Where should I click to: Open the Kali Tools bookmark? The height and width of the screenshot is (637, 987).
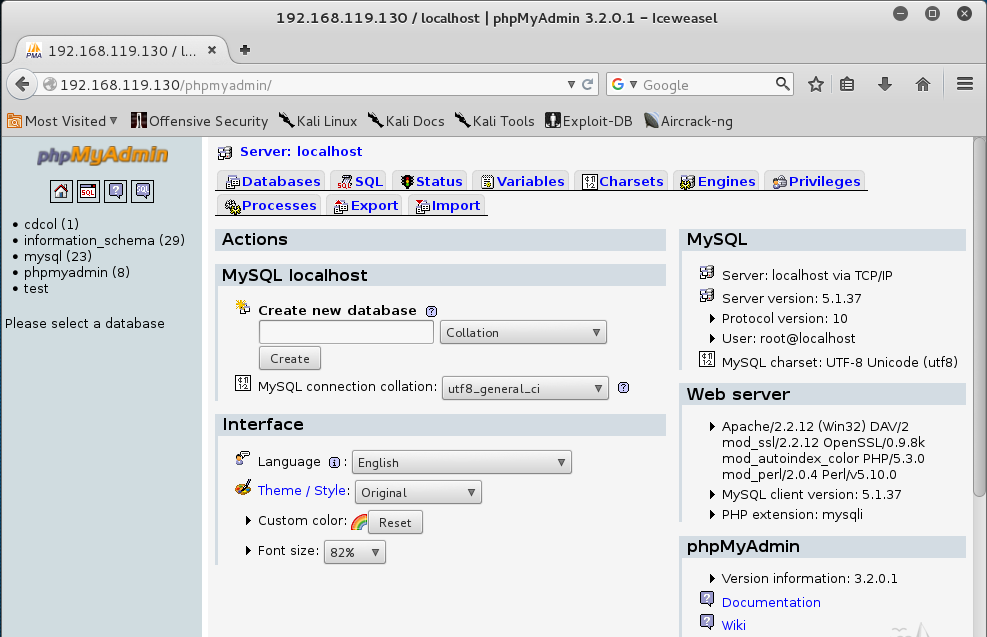pyautogui.click(x=495, y=121)
